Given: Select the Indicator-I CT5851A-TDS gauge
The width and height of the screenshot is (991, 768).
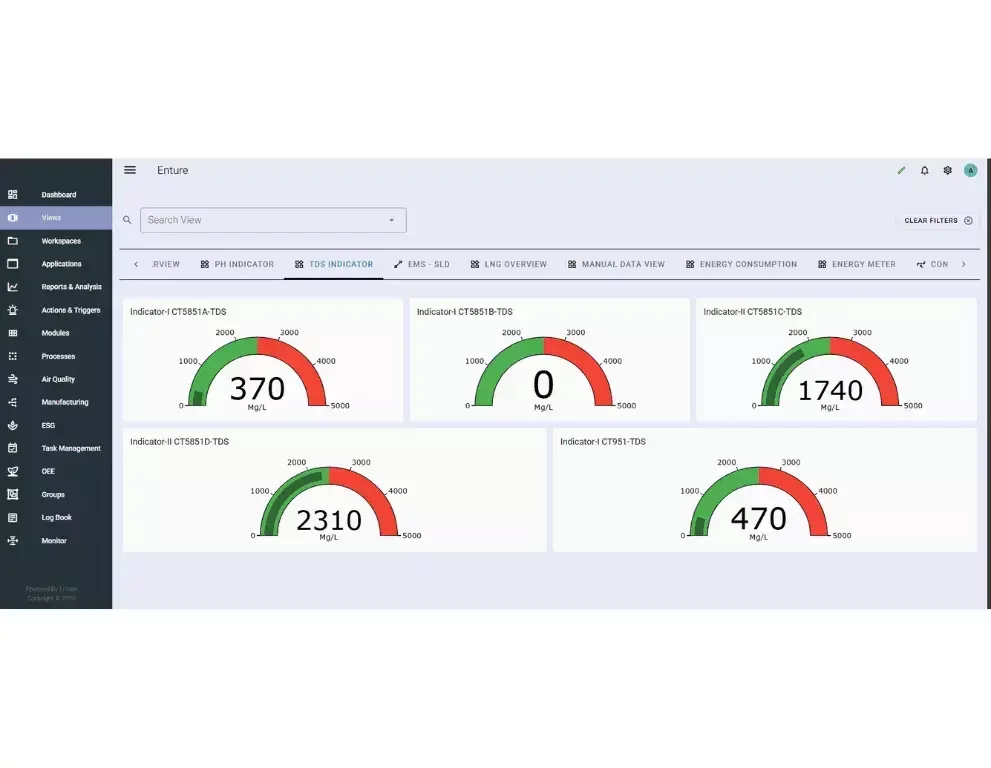Looking at the screenshot, I should (262, 360).
